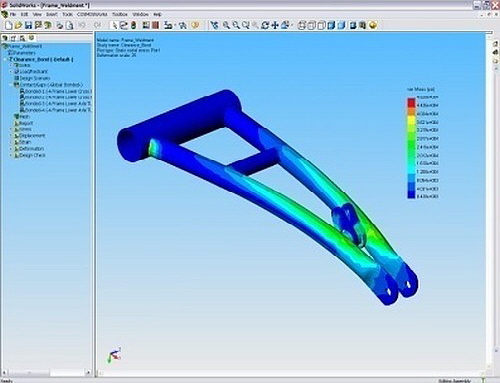Expand the Load/Restraint folder
Image resolution: width=500 pixels, height=383 pixels.
click(x=11, y=72)
